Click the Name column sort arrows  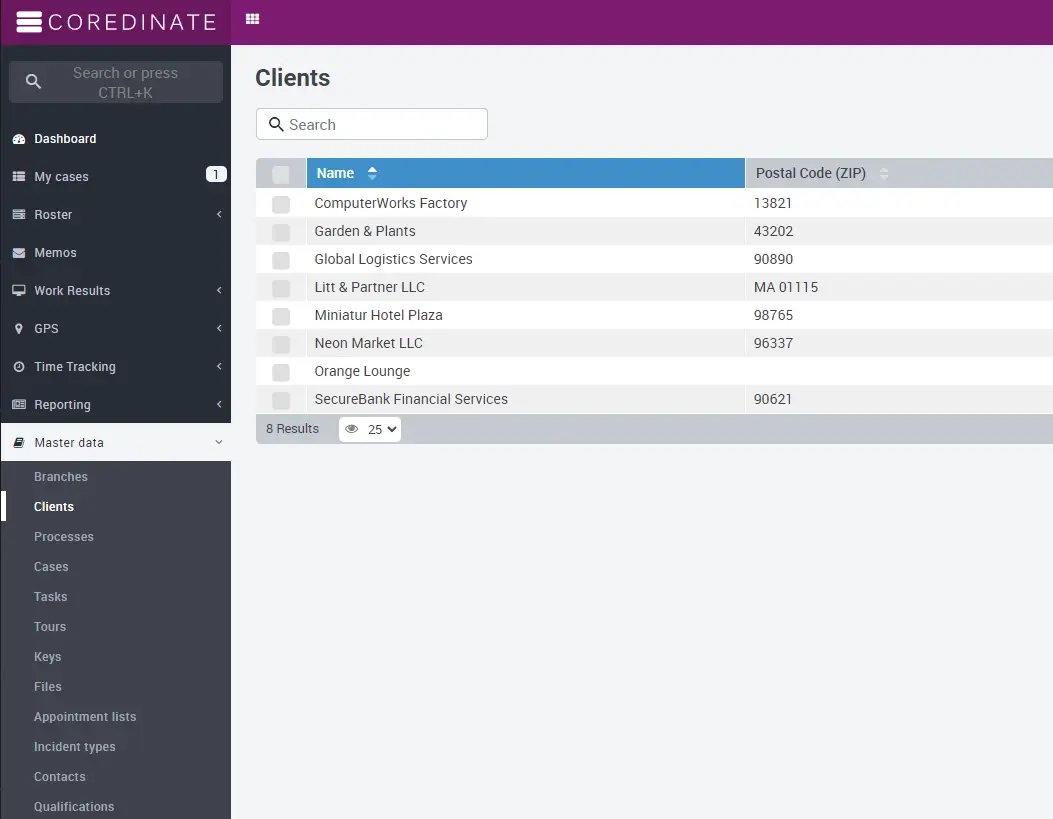point(372,173)
